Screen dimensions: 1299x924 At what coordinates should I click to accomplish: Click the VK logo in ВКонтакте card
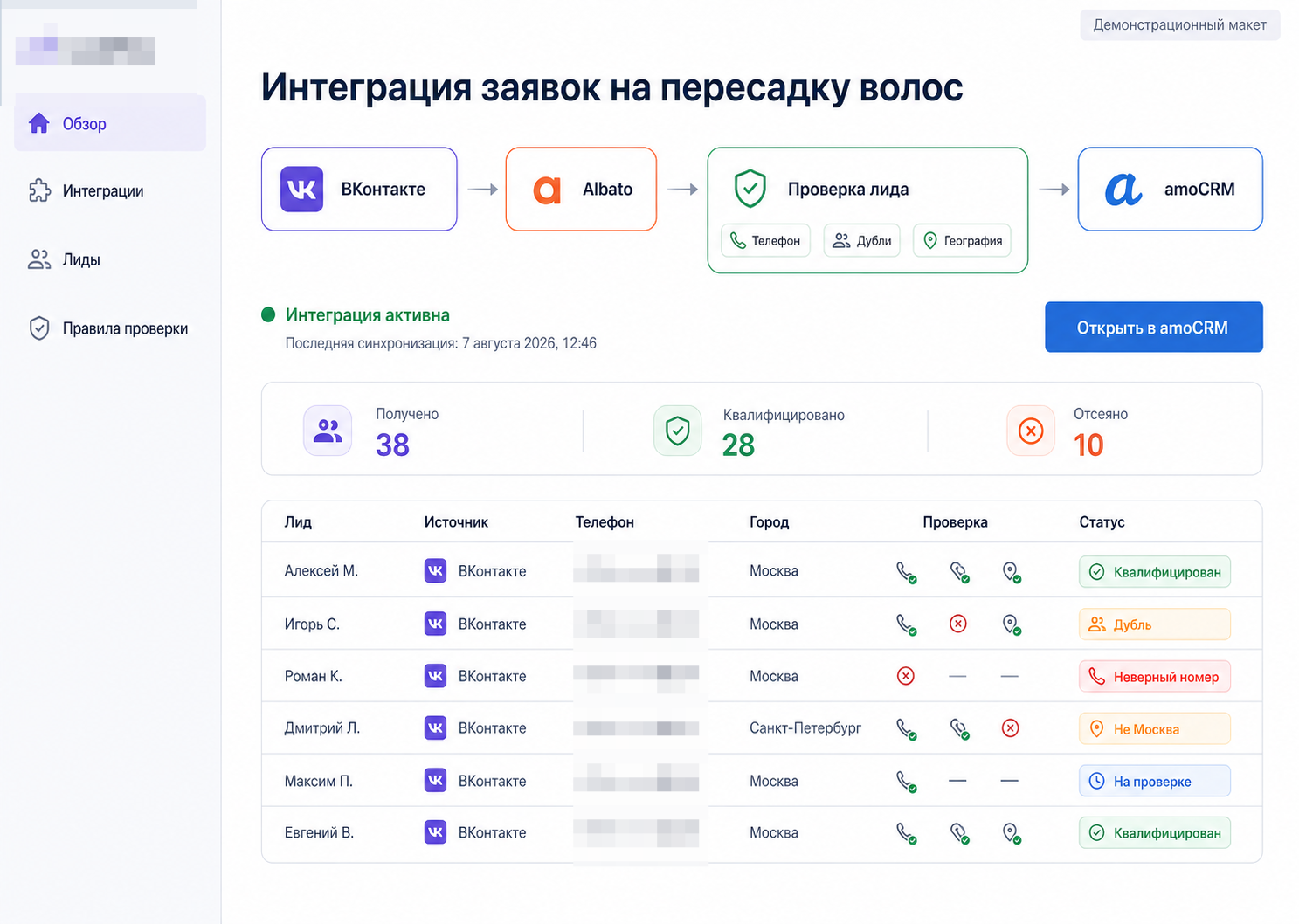point(301,189)
